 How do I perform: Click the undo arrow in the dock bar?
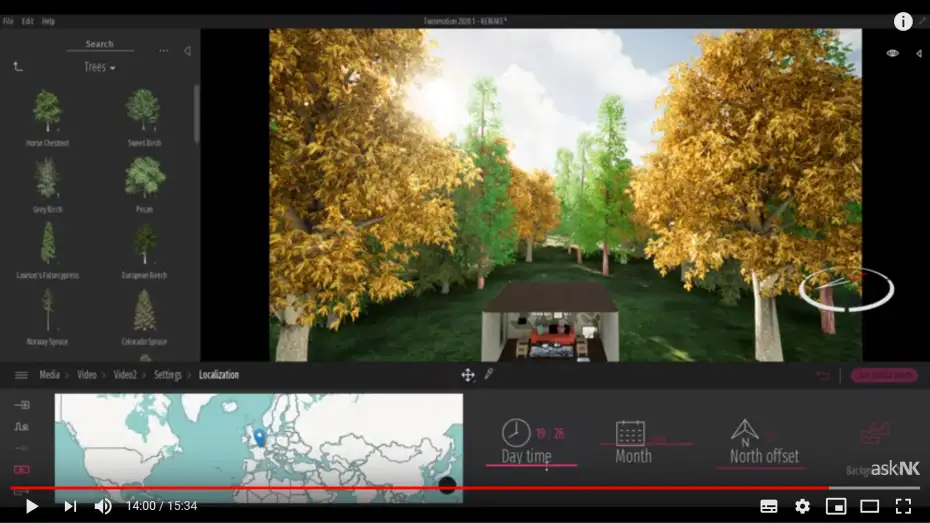pos(823,375)
